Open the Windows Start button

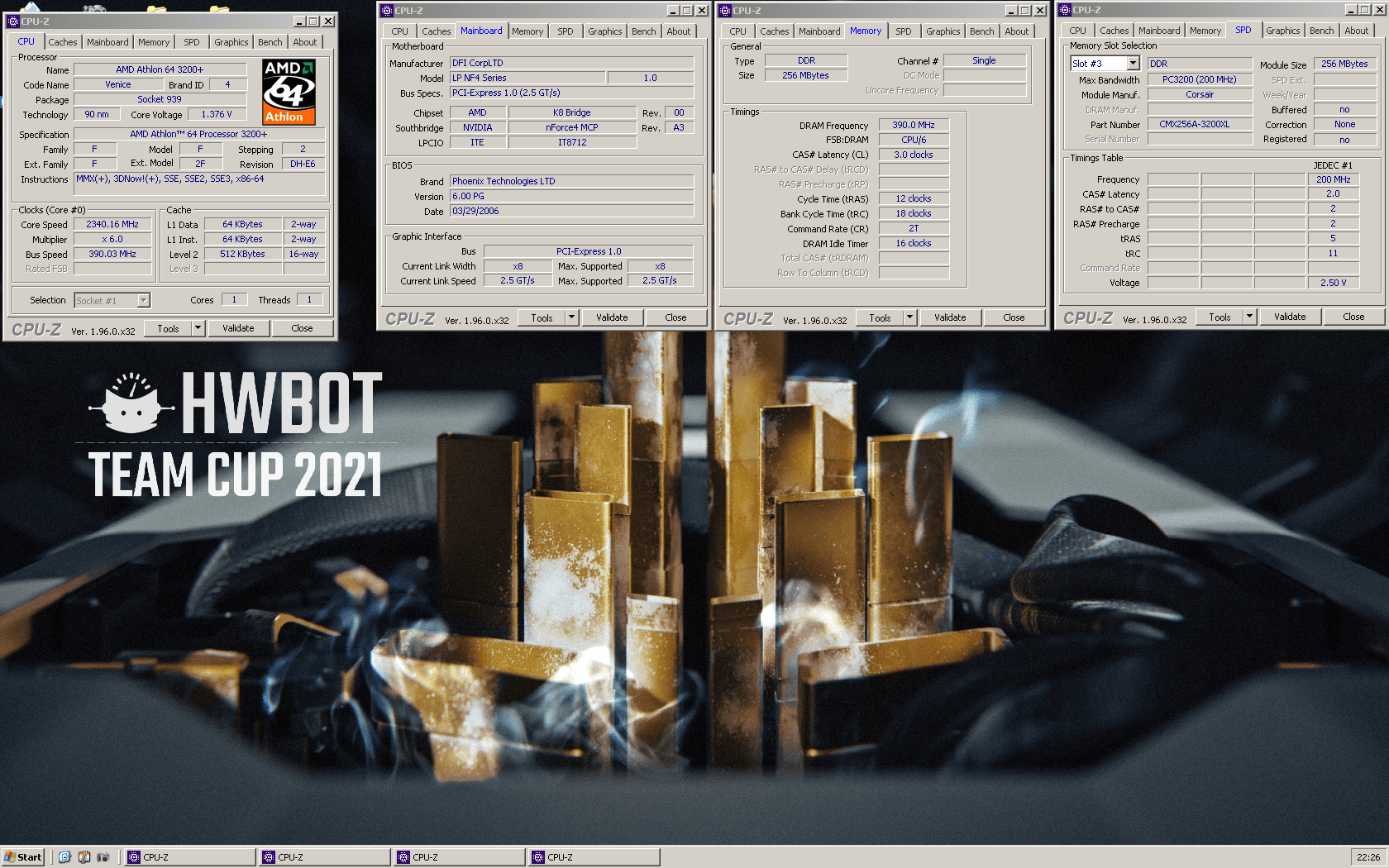pyautogui.click(x=22, y=857)
